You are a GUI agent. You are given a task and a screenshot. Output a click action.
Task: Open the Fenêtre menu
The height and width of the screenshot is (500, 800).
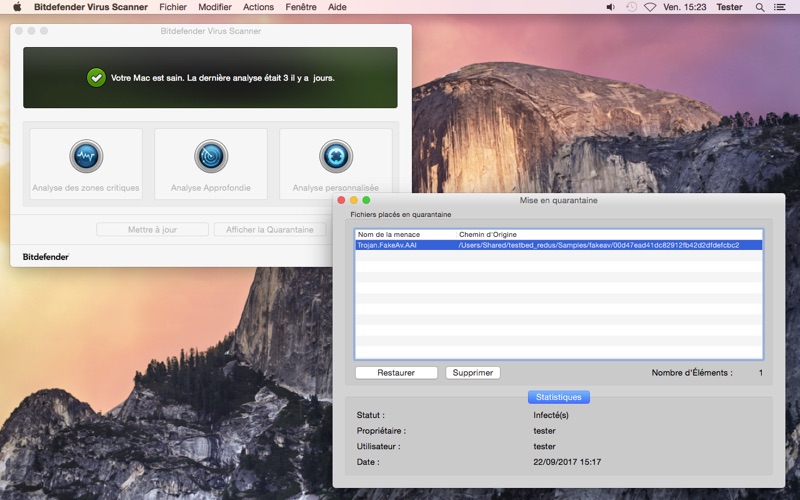click(x=301, y=7)
